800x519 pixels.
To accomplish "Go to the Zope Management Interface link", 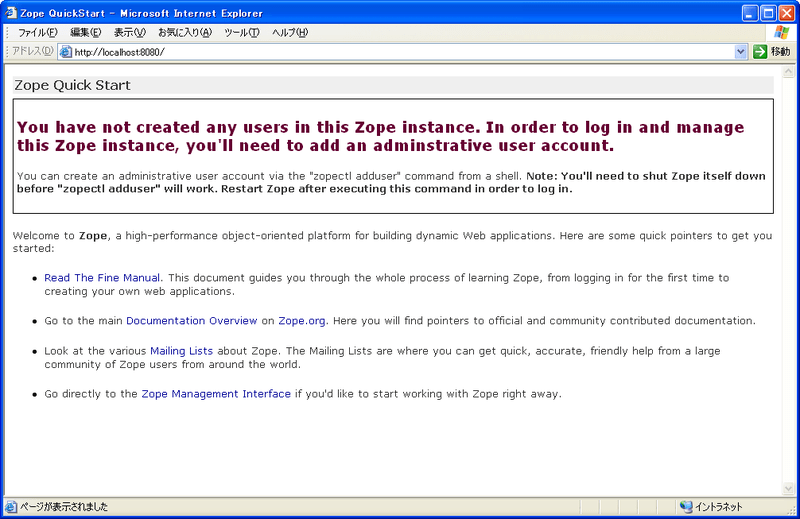I will tap(216, 394).
